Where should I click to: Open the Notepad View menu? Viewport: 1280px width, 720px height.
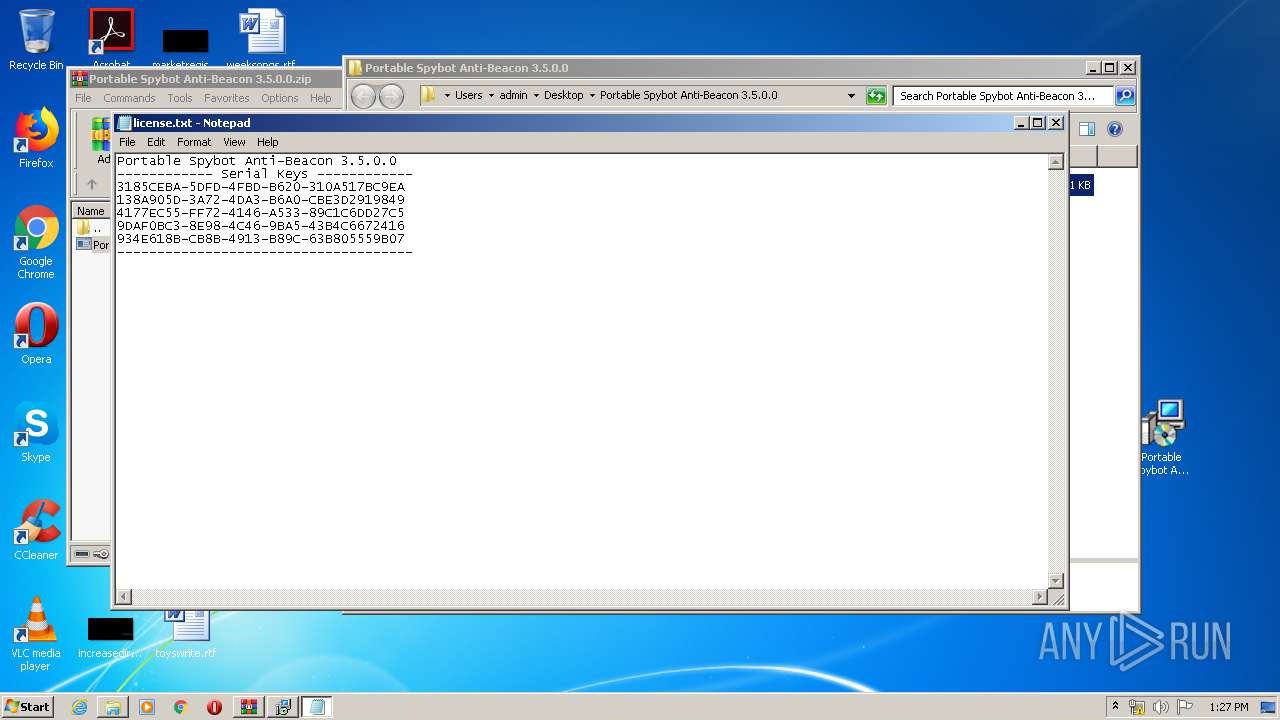click(234, 142)
